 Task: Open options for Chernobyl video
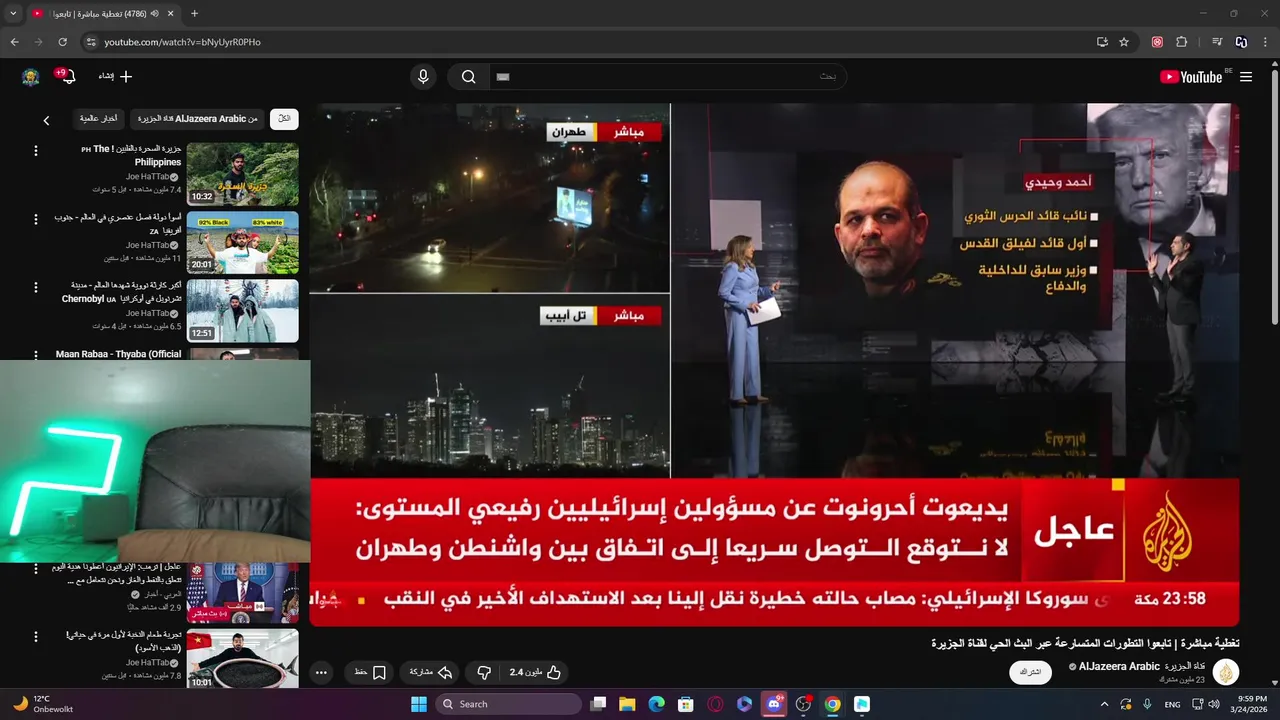(x=36, y=287)
